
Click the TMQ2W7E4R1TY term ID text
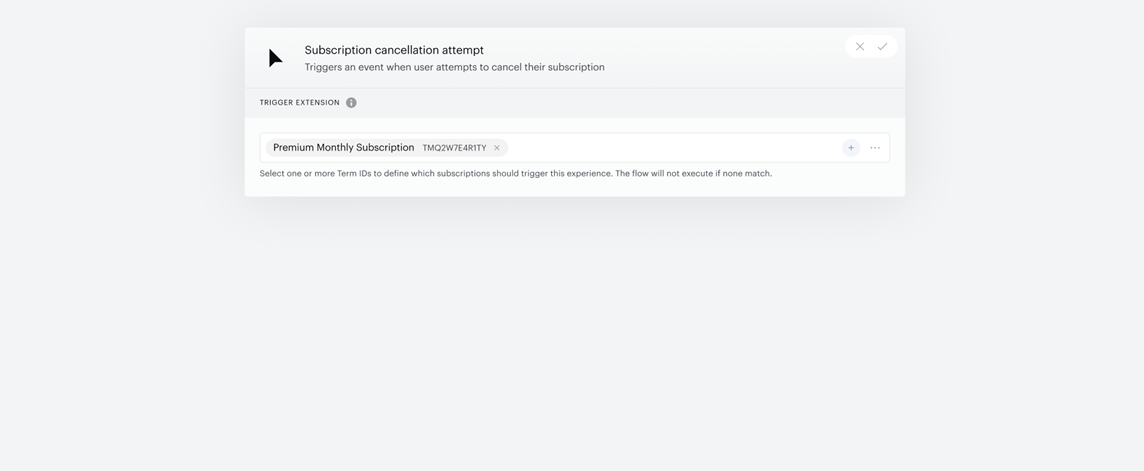click(454, 148)
